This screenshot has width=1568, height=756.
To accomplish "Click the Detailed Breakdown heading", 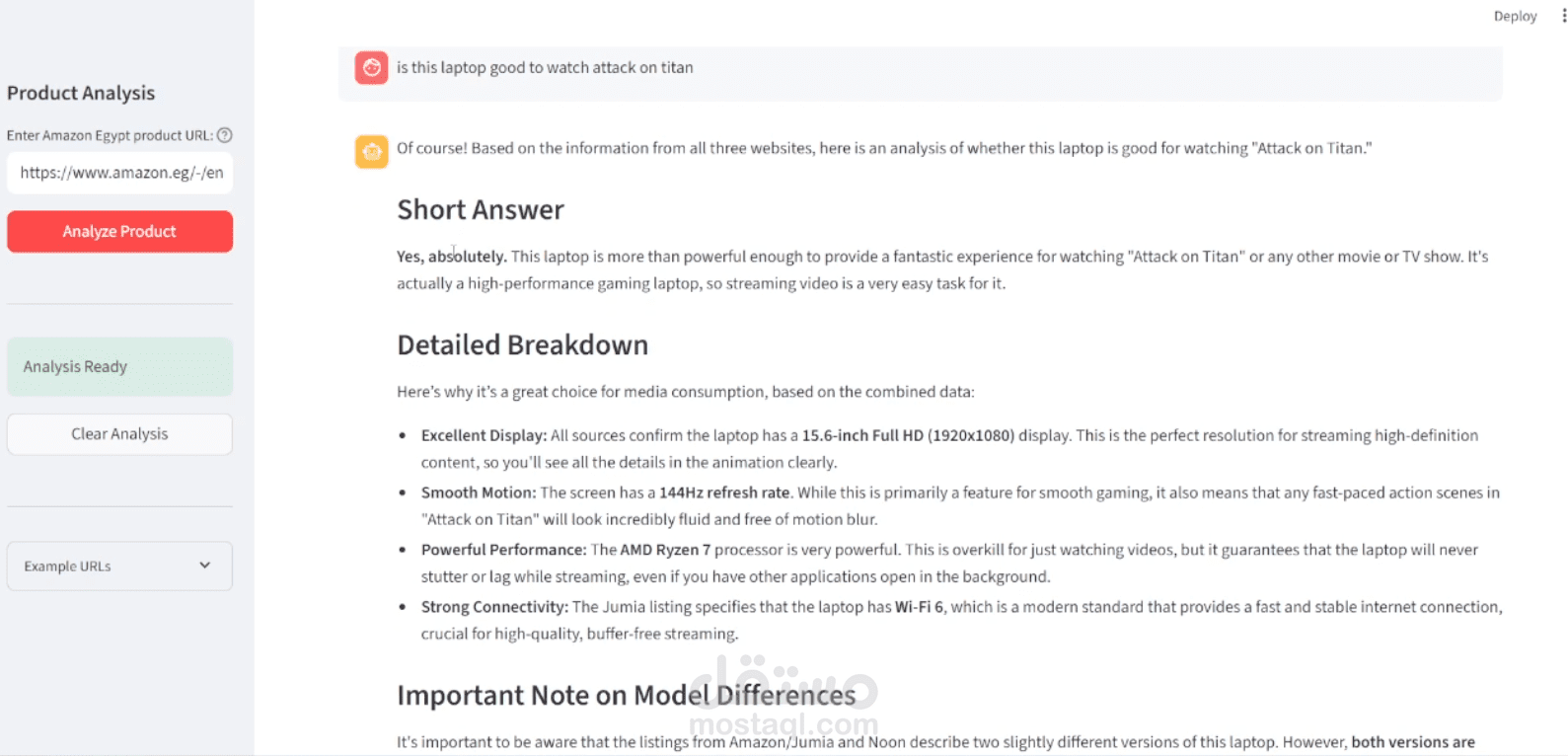I will pyautogui.click(x=522, y=344).
